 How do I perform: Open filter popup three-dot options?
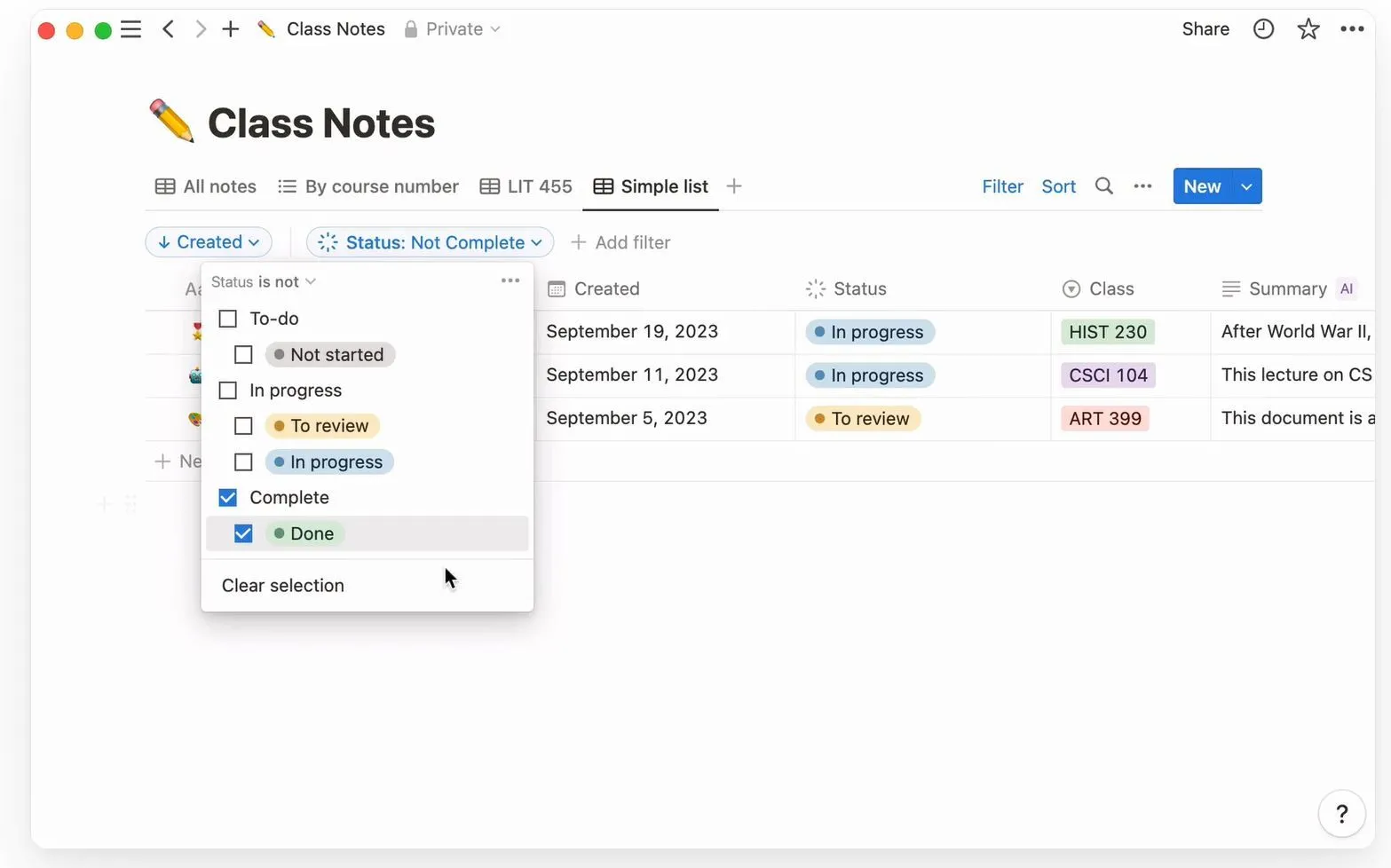pos(510,281)
